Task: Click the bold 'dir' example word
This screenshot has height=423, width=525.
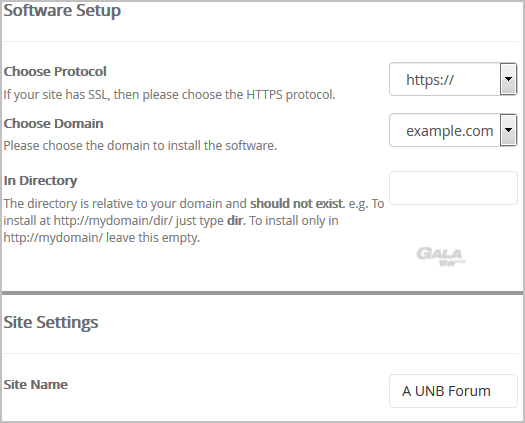Action: click(236, 221)
